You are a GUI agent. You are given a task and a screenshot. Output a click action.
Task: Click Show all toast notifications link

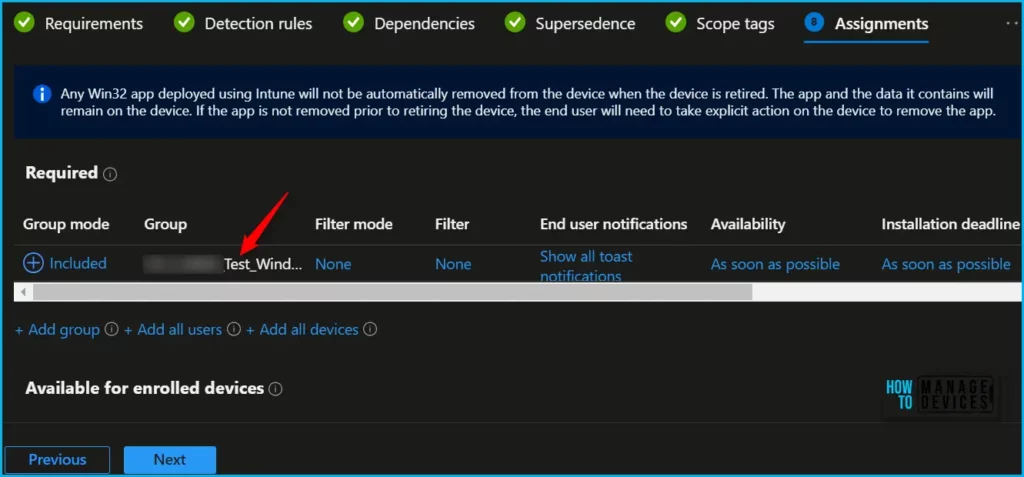tap(586, 266)
